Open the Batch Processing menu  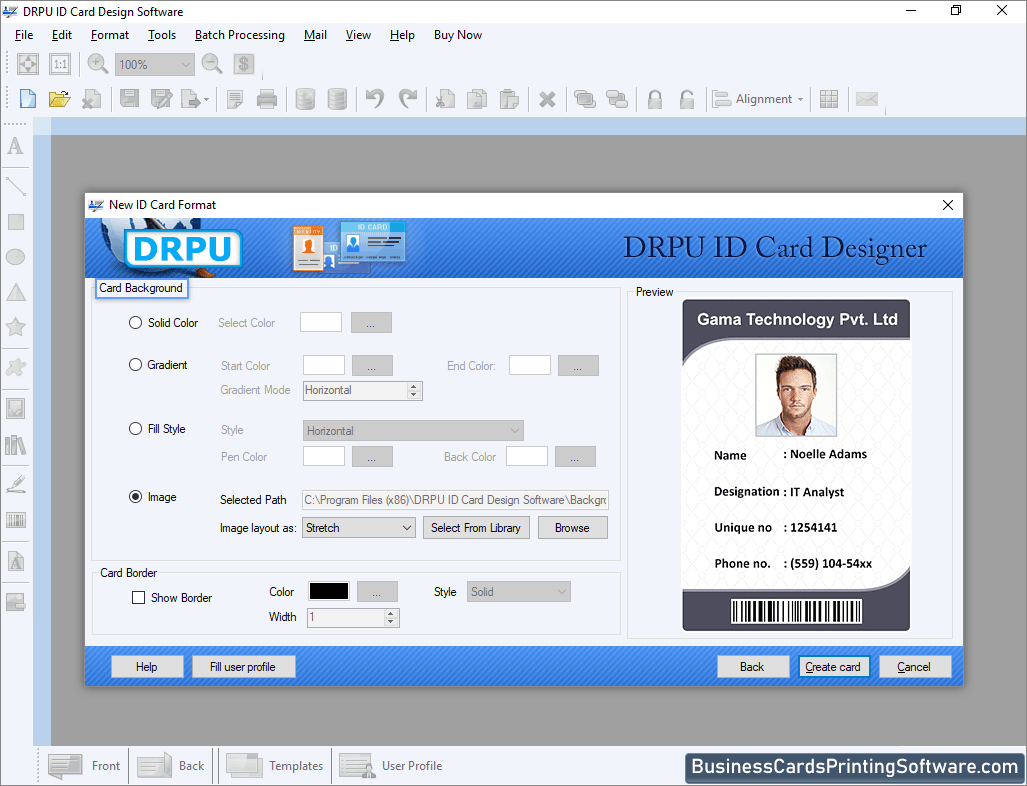[239, 34]
